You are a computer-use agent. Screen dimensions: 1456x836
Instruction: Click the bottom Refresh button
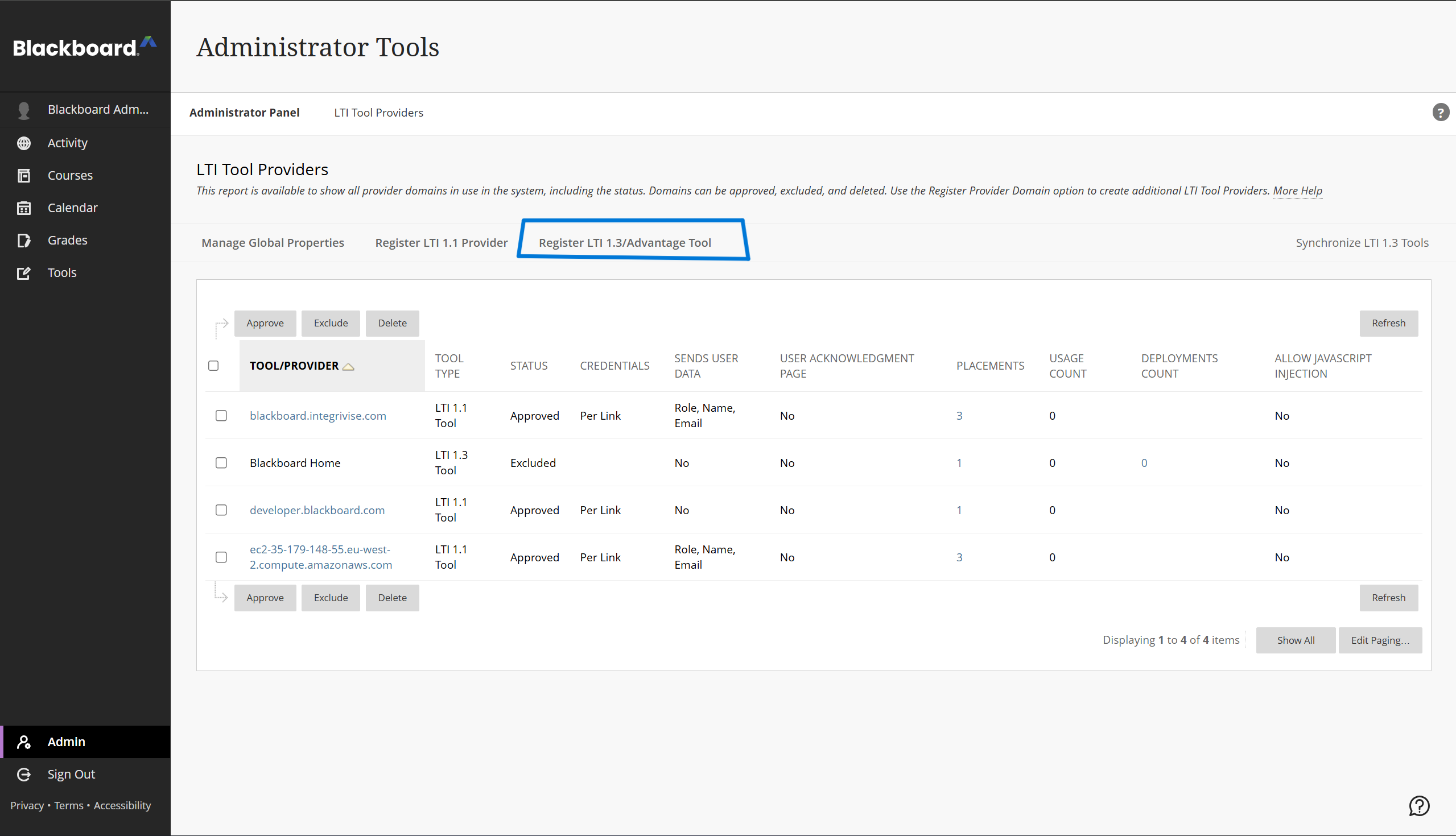click(x=1389, y=598)
